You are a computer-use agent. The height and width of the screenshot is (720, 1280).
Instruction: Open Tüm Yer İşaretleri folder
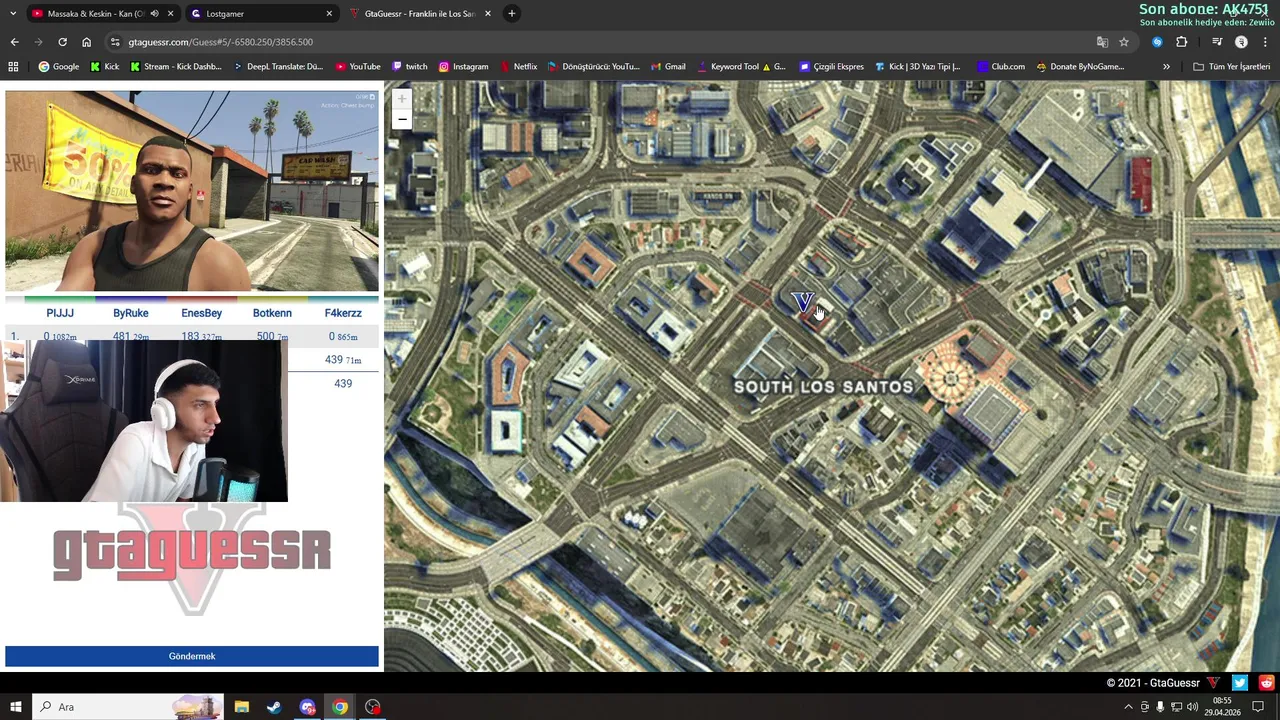pyautogui.click(x=1232, y=67)
